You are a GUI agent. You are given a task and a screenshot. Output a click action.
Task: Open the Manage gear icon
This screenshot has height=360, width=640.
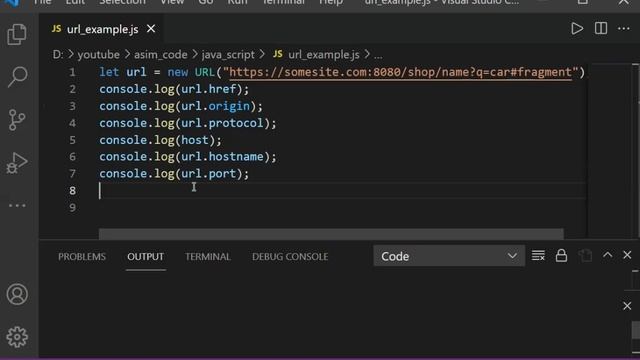coord(17,337)
